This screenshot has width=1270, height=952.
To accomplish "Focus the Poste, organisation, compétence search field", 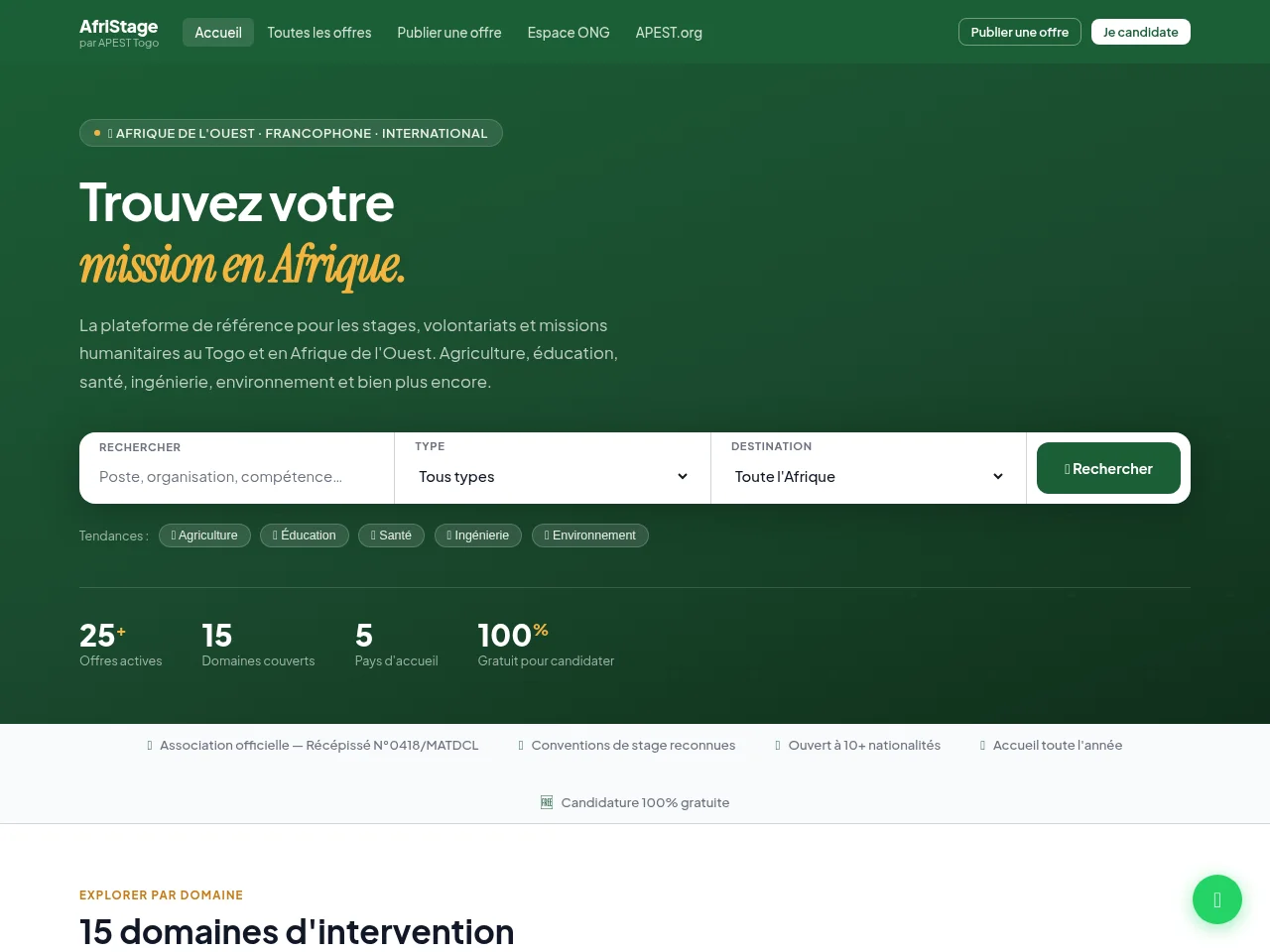I will pos(237,477).
